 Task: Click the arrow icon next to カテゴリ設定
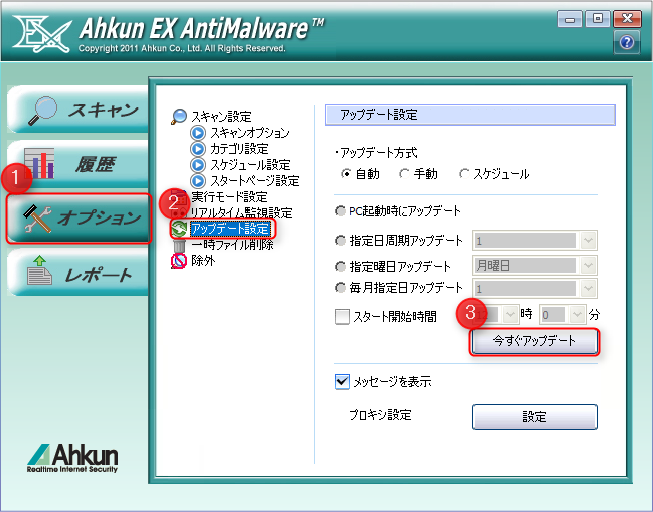(x=198, y=149)
